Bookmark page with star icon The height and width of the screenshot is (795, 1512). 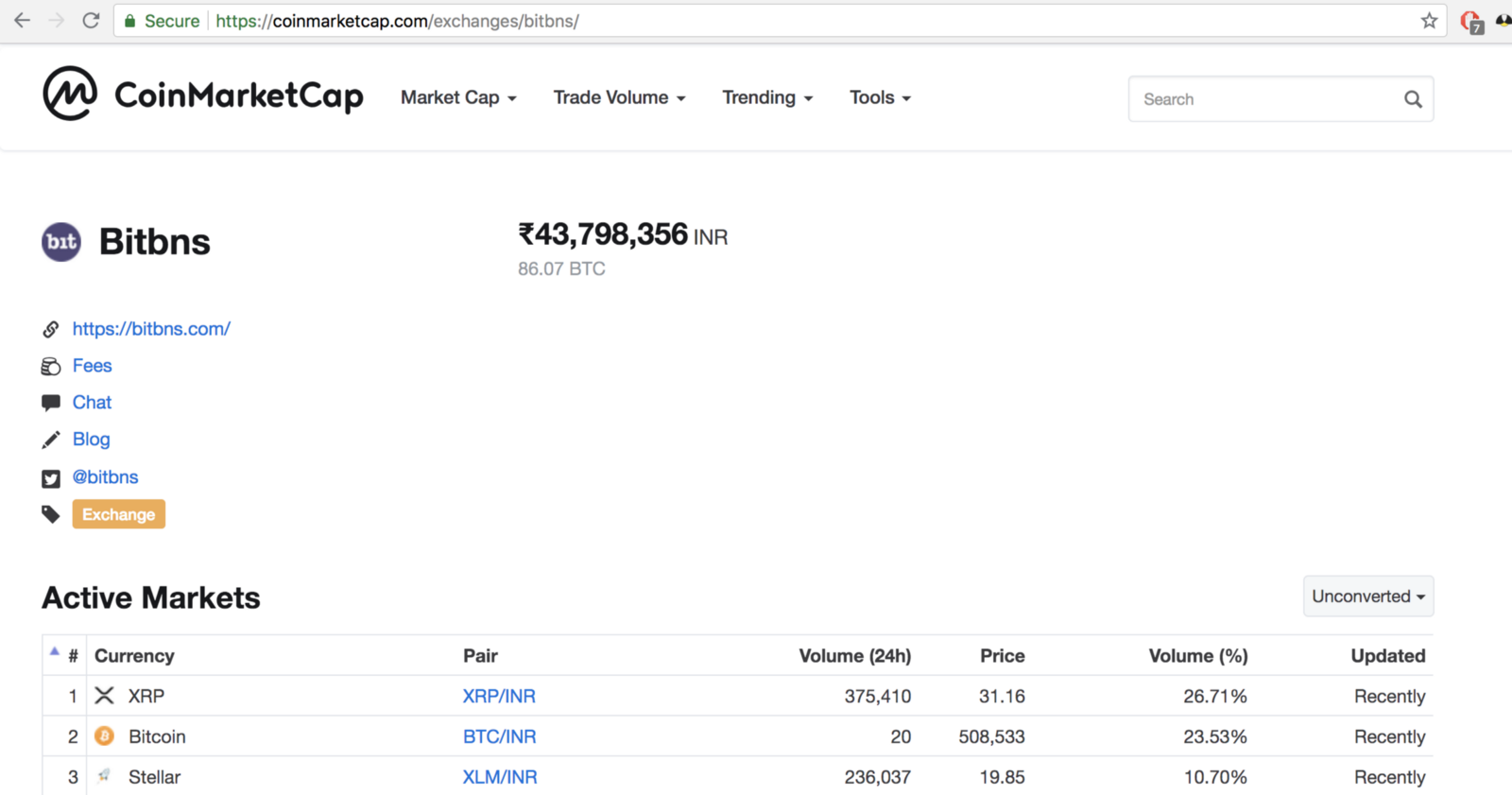[1429, 21]
